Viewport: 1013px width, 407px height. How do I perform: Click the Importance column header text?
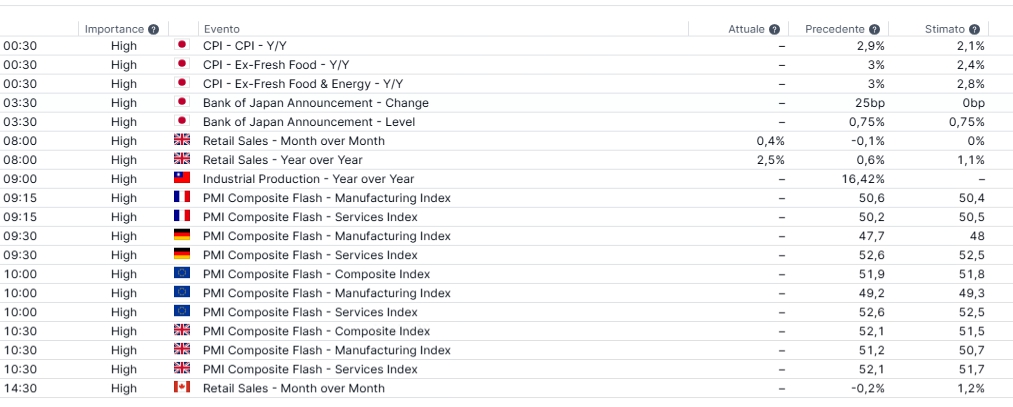(x=114, y=30)
